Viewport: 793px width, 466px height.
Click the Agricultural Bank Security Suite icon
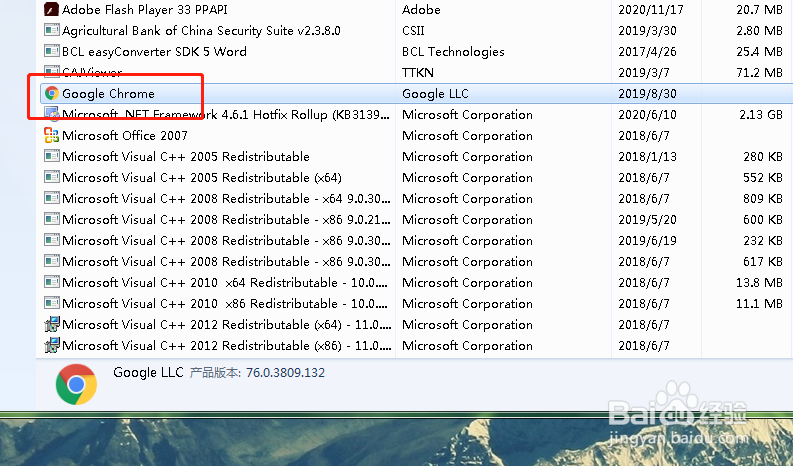coord(52,30)
